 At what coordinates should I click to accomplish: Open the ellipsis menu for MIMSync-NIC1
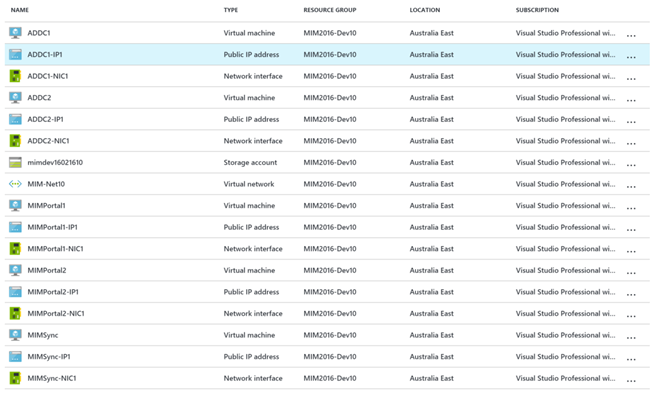tap(631, 381)
